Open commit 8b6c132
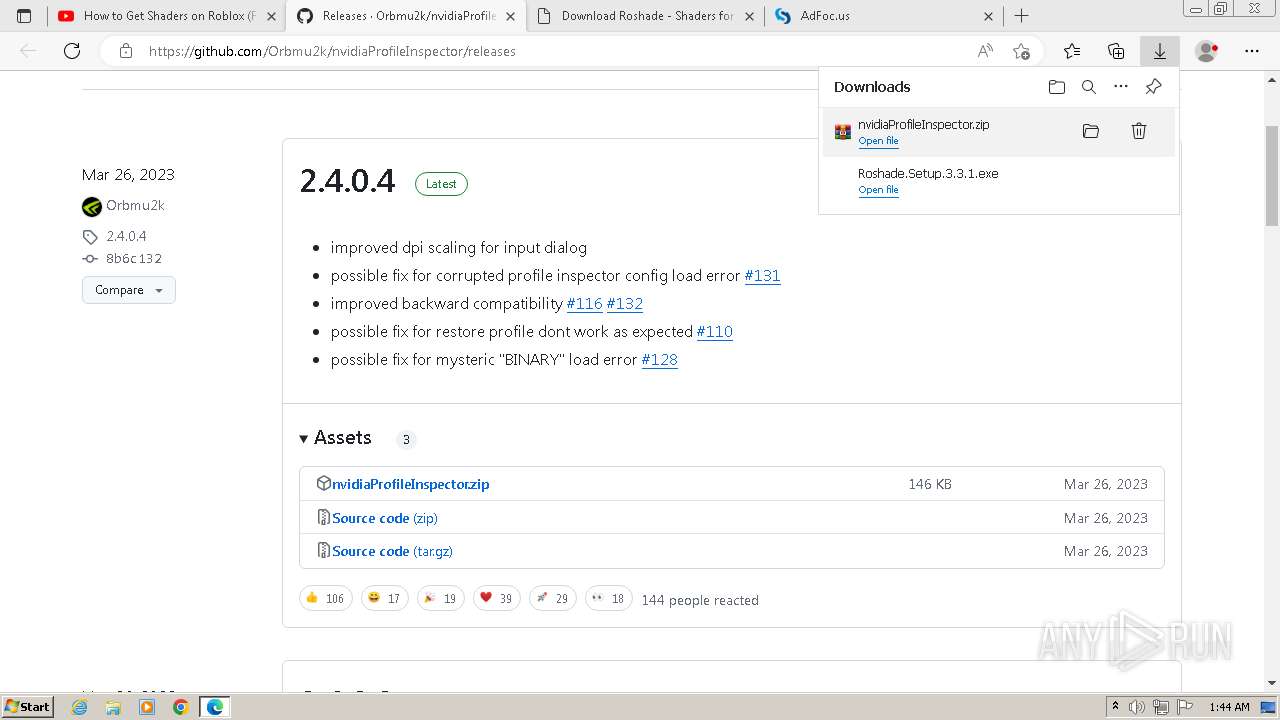The height and width of the screenshot is (720, 1280). pyautogui.click(x=134, y=259)
